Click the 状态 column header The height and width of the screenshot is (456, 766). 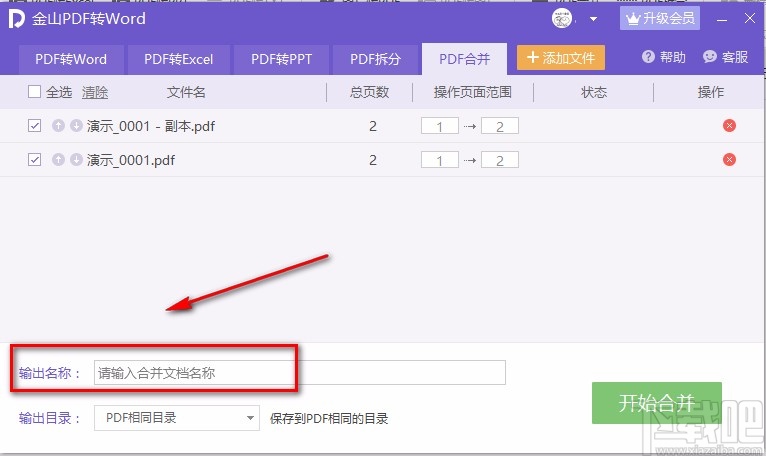[594, 92]
